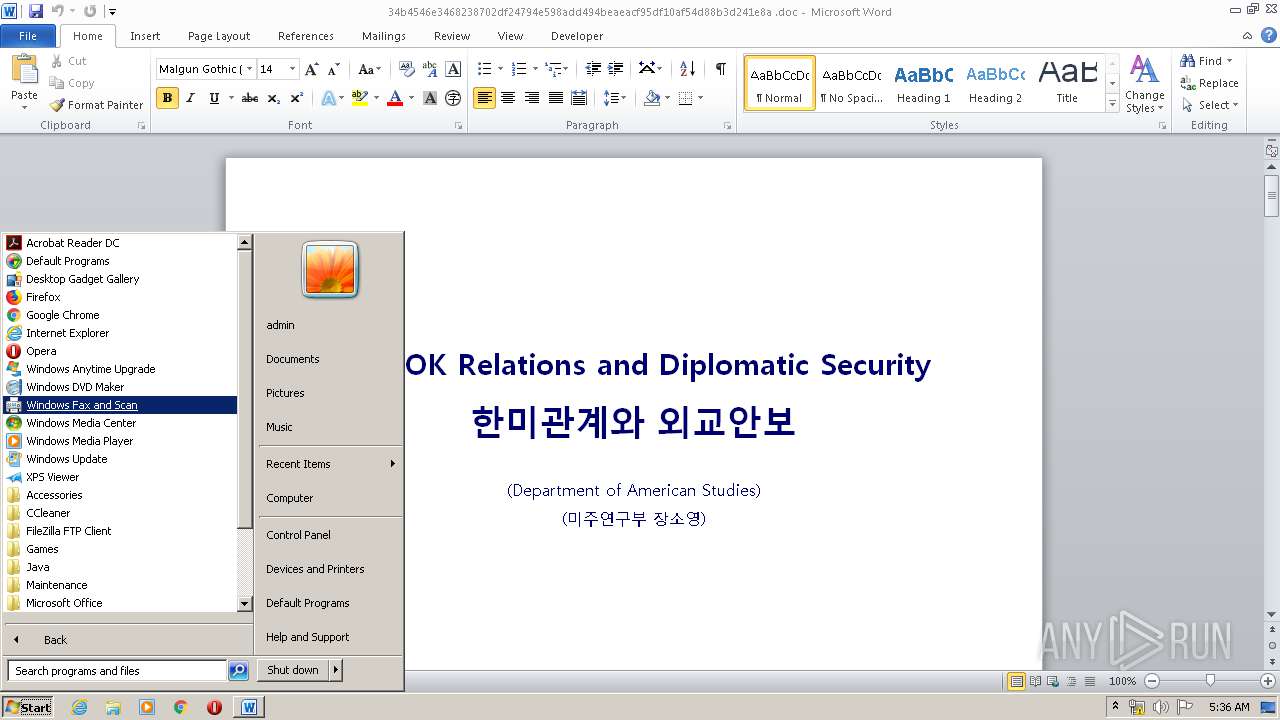
Task: Apply text highlight color
Action: (x=359, y=98)
